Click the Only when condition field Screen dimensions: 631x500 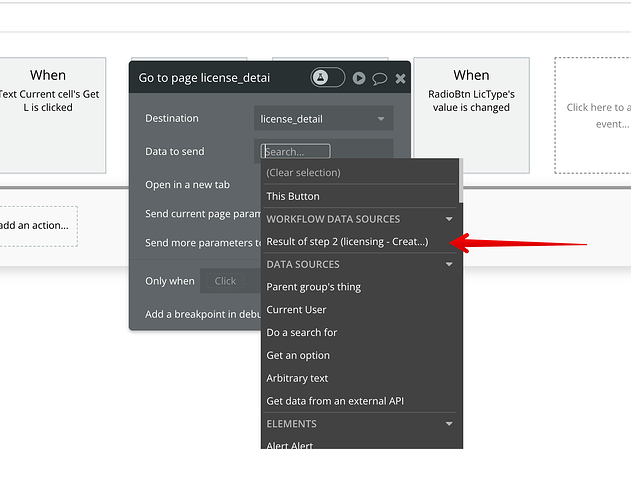coord(231,281)
